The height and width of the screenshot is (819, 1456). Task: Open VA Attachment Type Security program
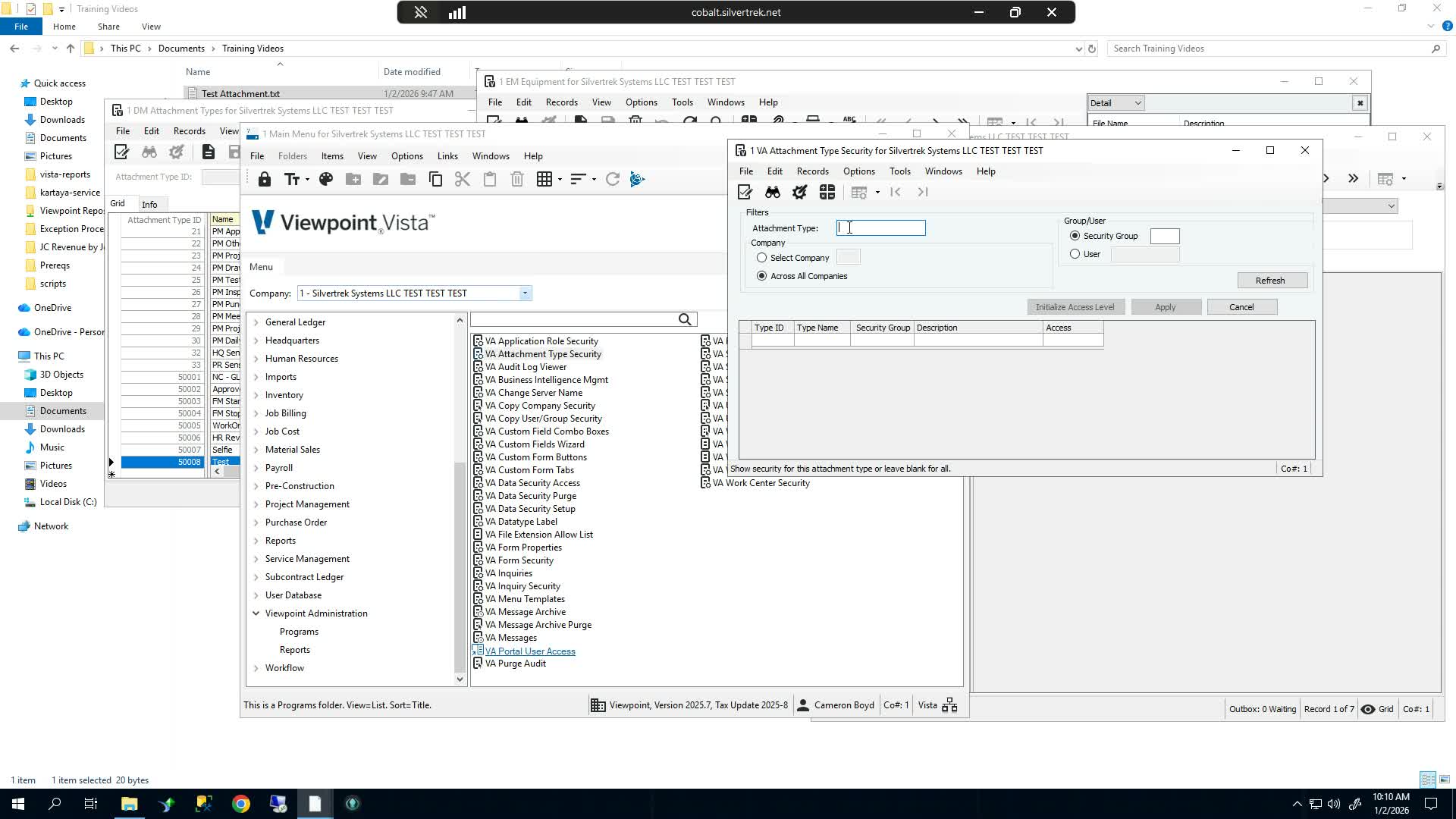click(543, 354)
